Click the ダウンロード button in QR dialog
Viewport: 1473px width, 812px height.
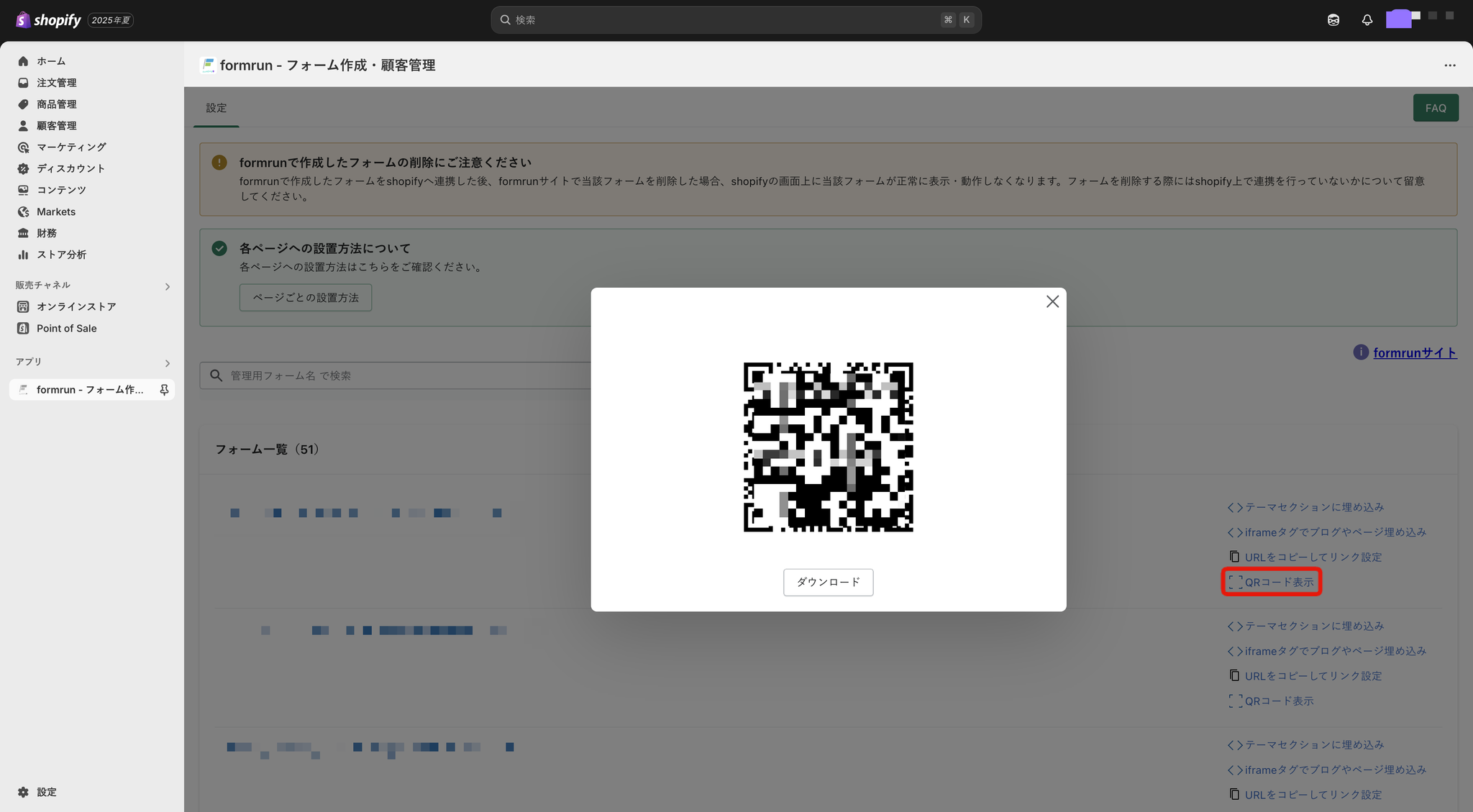pos(828,582)
